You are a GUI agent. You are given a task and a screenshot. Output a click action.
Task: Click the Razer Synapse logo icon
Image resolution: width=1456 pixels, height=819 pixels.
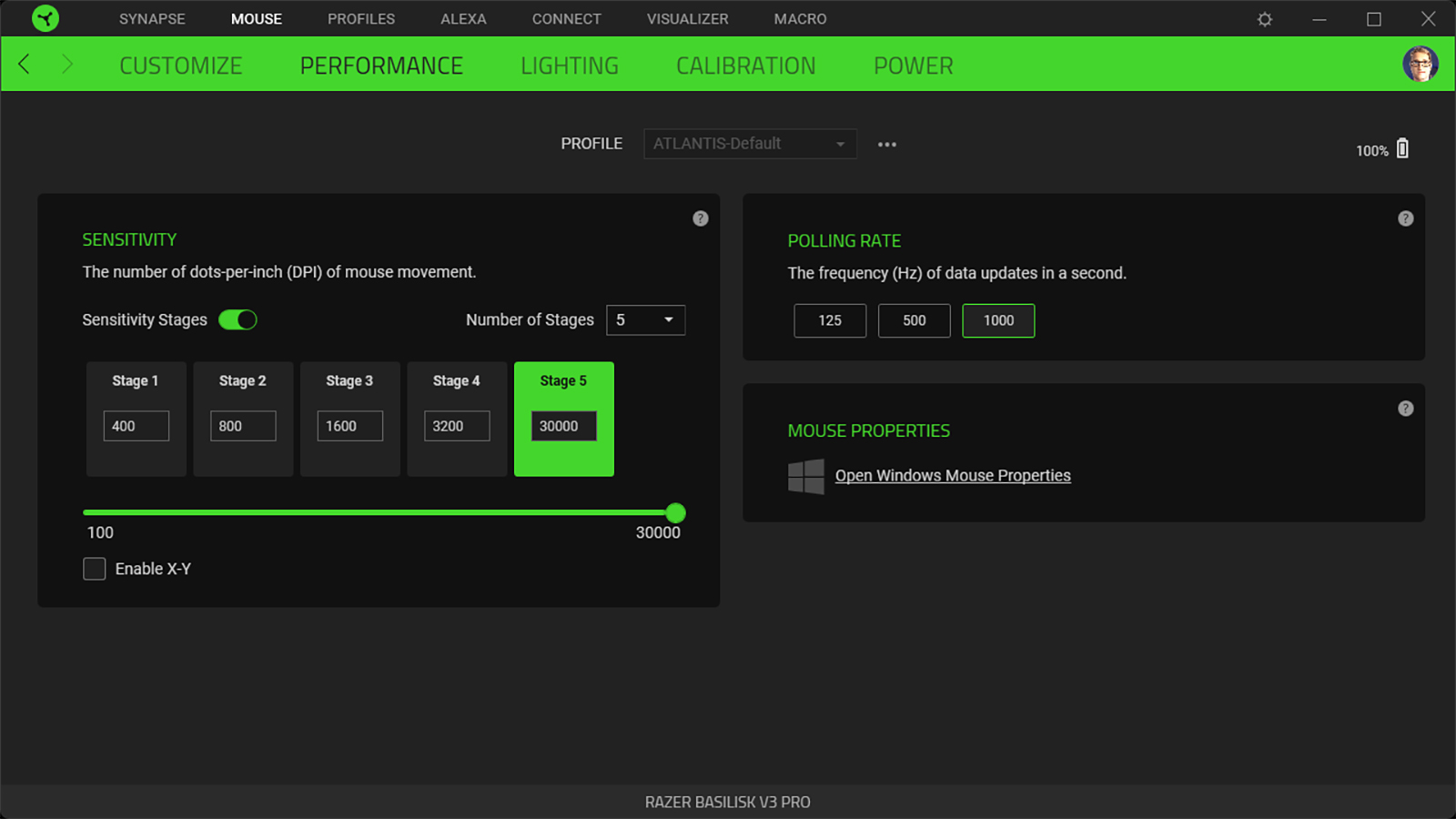[x=45, y=18]
